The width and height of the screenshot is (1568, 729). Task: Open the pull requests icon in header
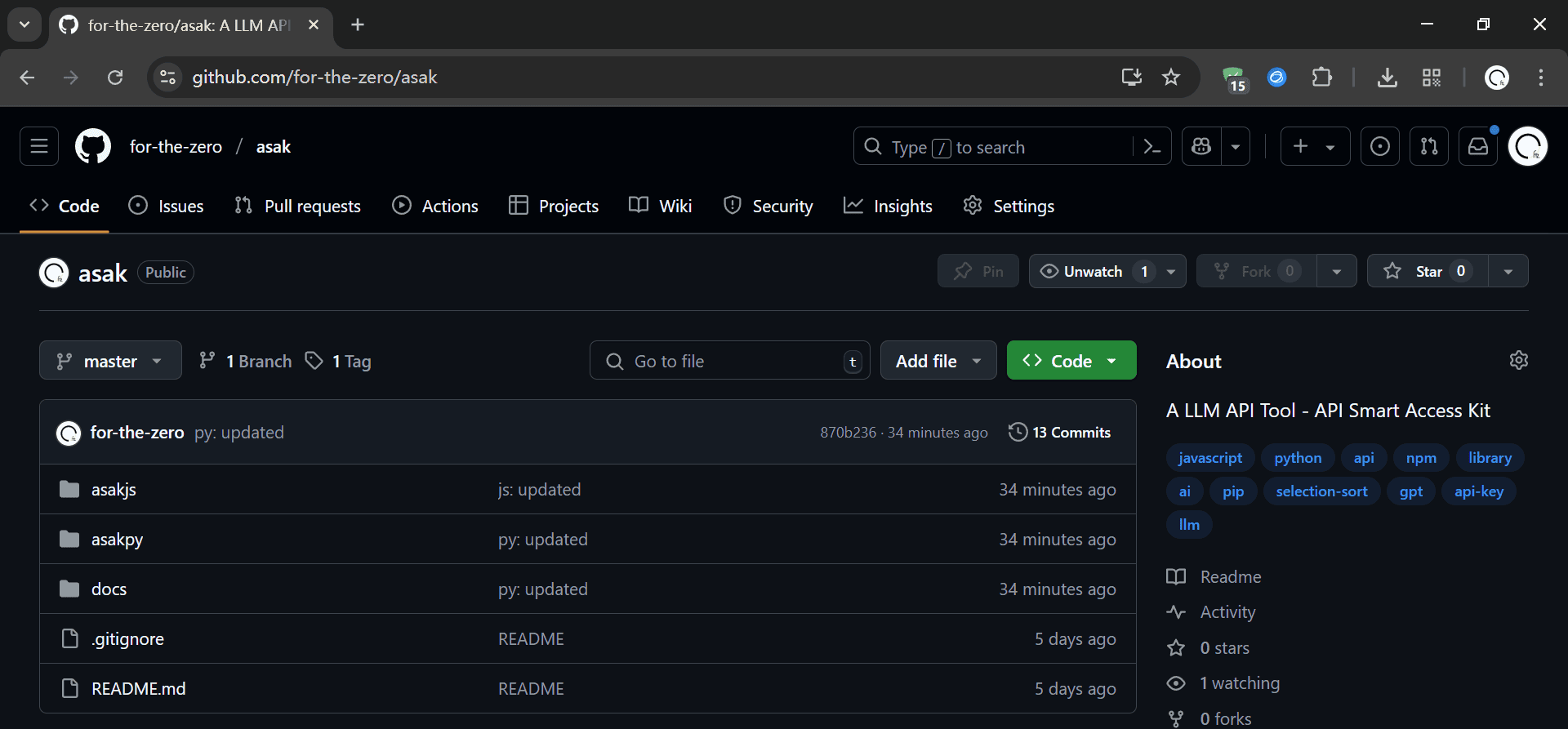click(x=1428, y=147)
